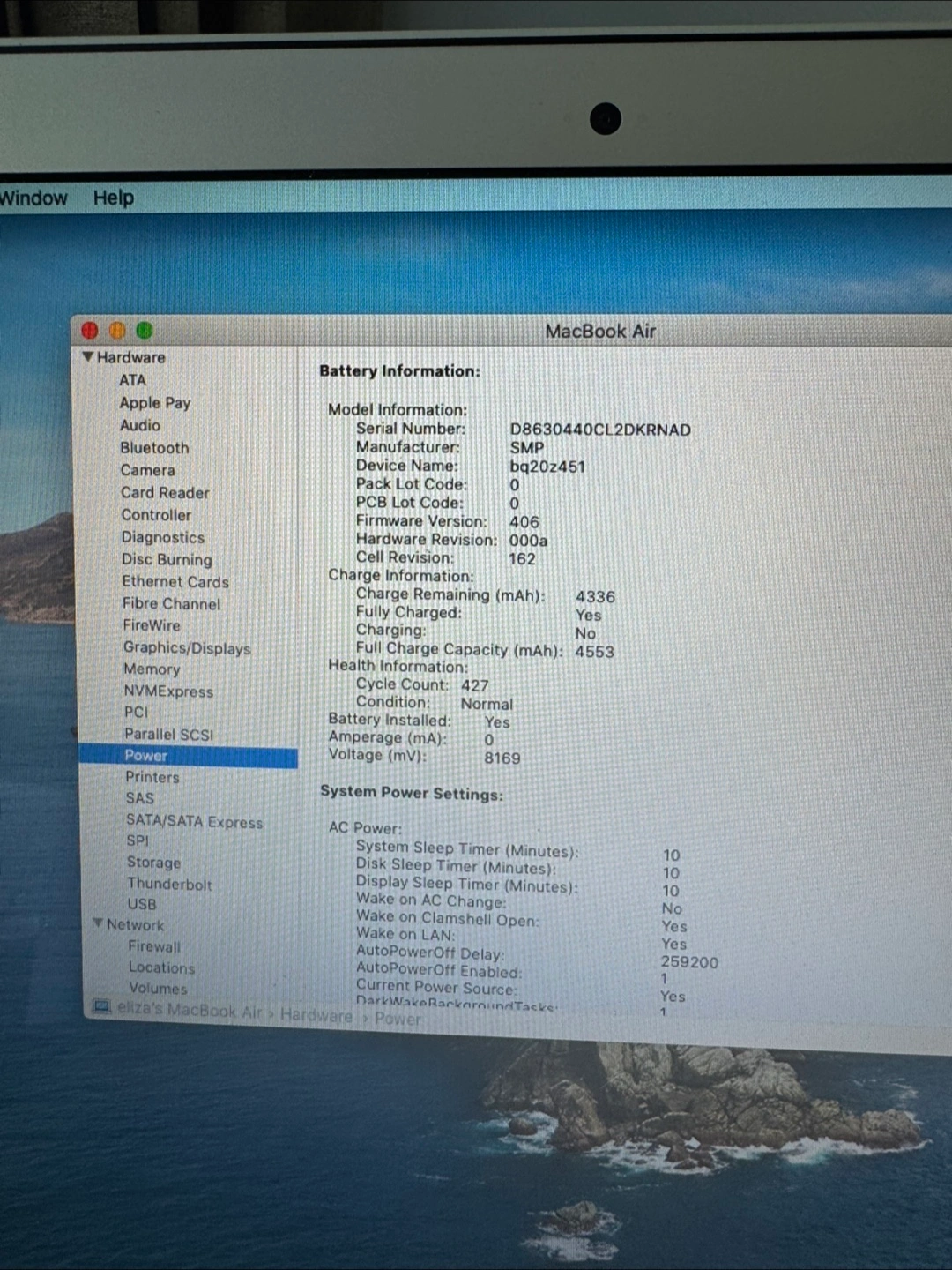Select FireWire in the sidebar
The width and height of the screenshot is (952, 1270).
pos(152,625)
